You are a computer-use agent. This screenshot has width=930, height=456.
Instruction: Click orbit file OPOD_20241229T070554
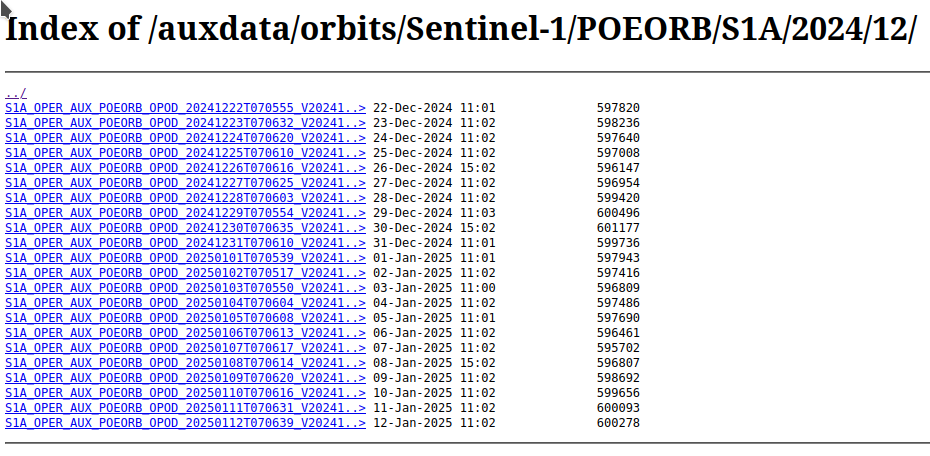click(185, 213)
